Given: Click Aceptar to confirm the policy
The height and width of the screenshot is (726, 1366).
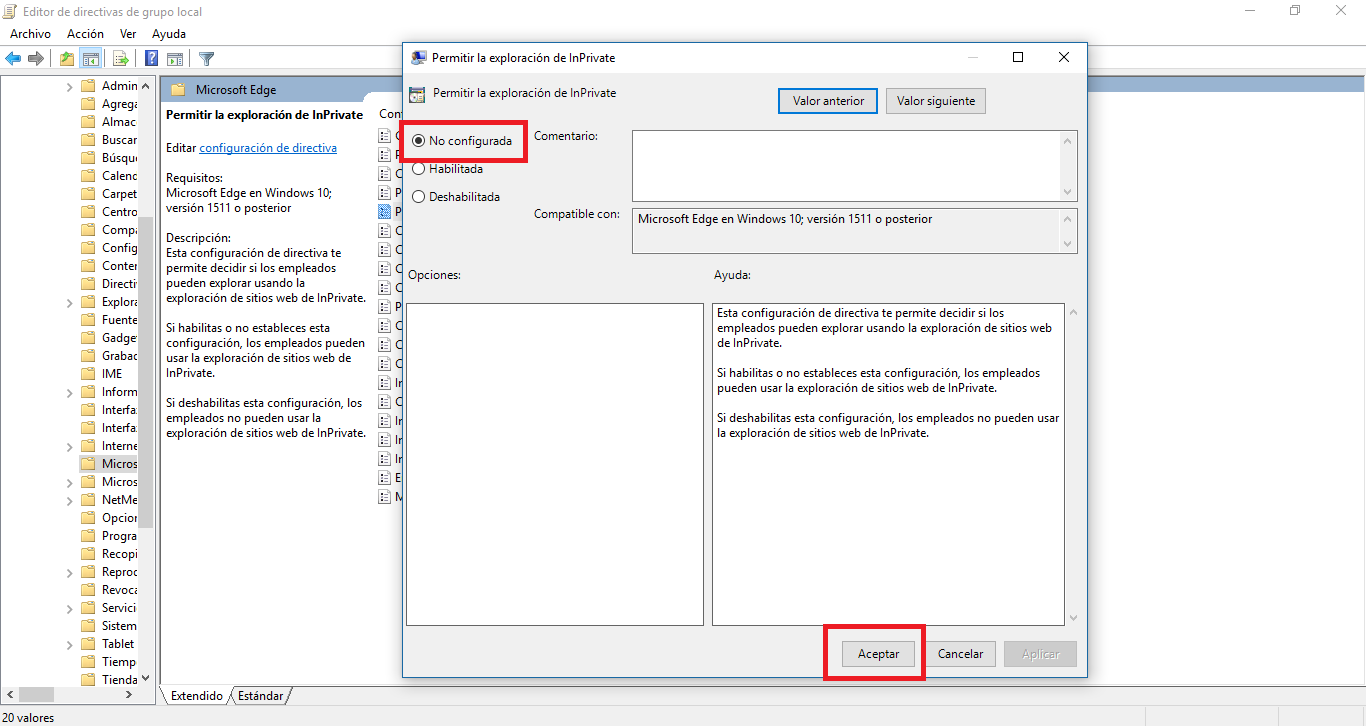Looking at the screenshot, I should point(879,654).
